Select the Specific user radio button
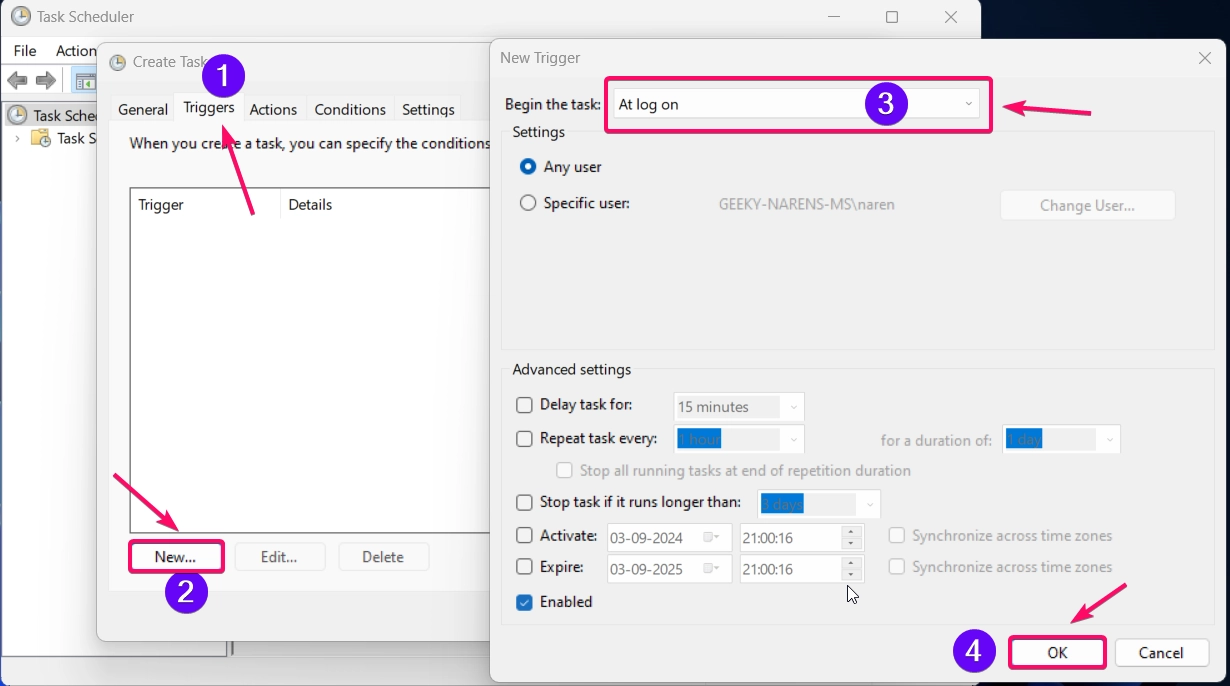Image resolution: width=1230 pixels, height=686 pixels. (x=528, y=203)
